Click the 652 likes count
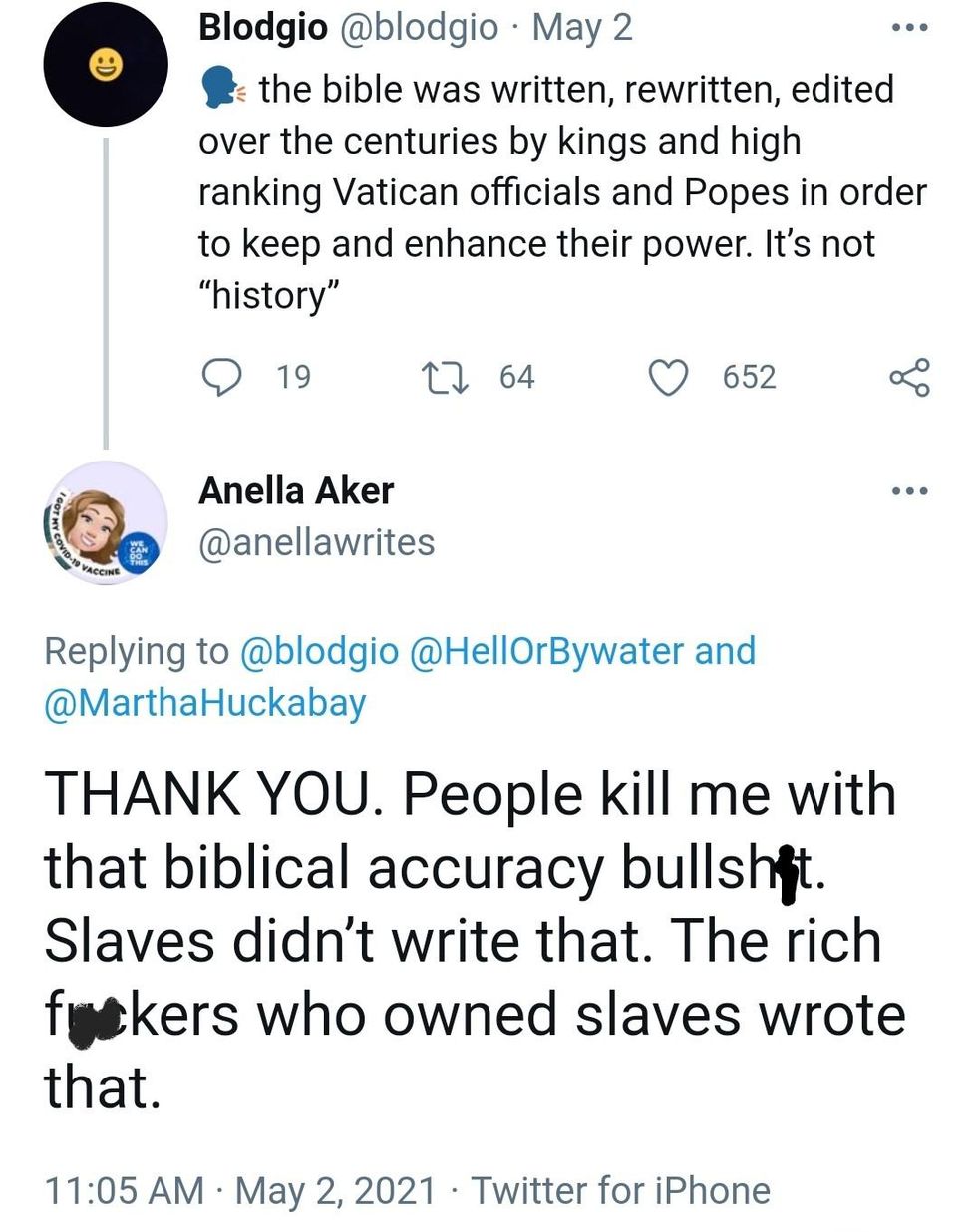 pos(749,377)
